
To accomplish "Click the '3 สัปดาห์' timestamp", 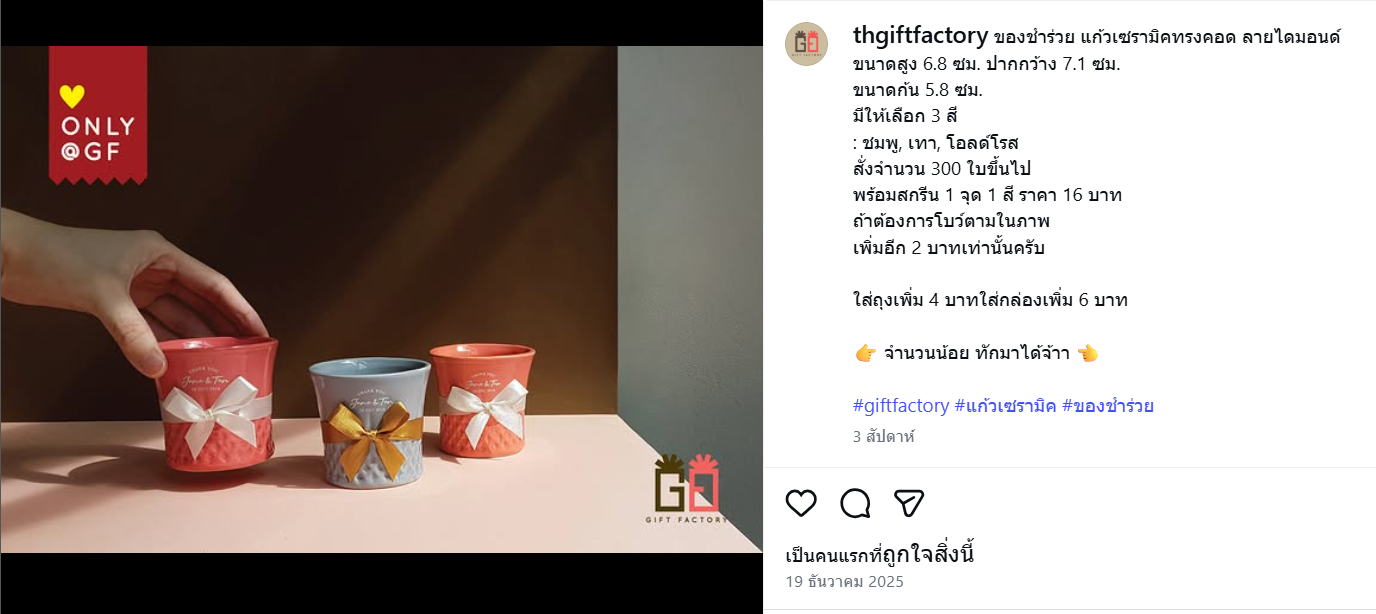I will click(884, 437).
